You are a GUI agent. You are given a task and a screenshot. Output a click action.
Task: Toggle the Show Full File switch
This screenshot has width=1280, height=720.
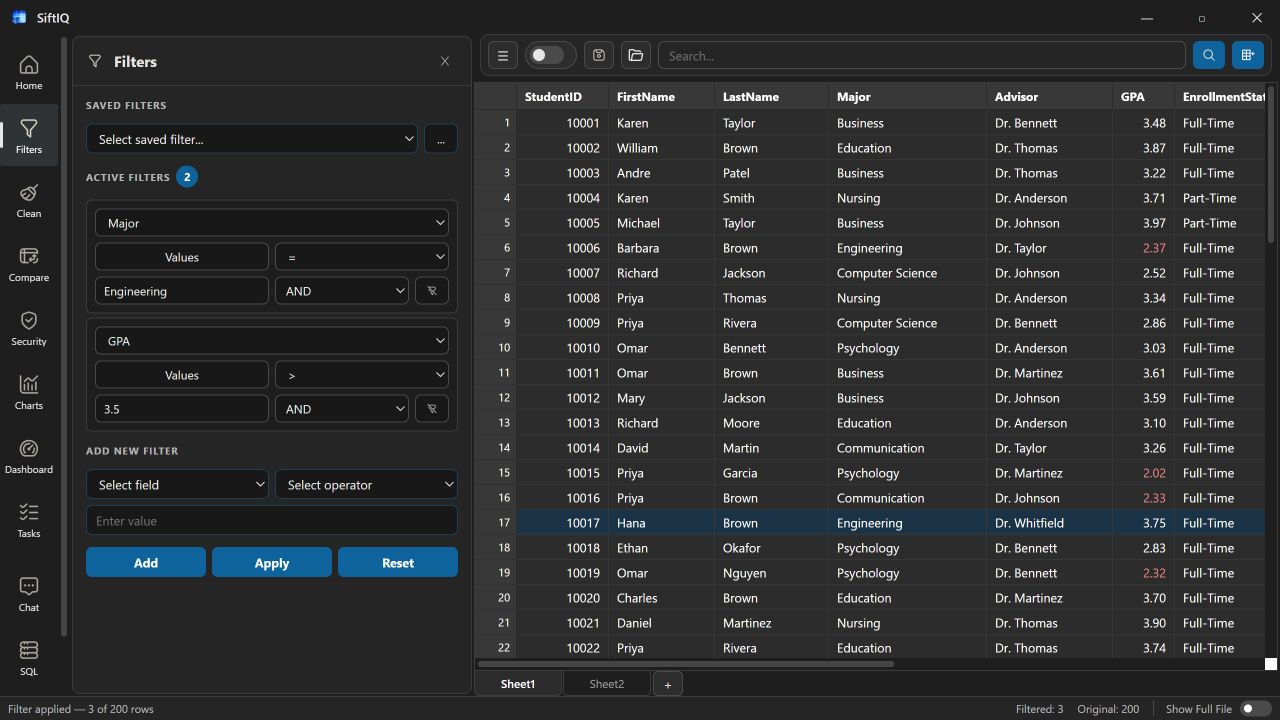pyautogui.click(x=1255, y=709)
